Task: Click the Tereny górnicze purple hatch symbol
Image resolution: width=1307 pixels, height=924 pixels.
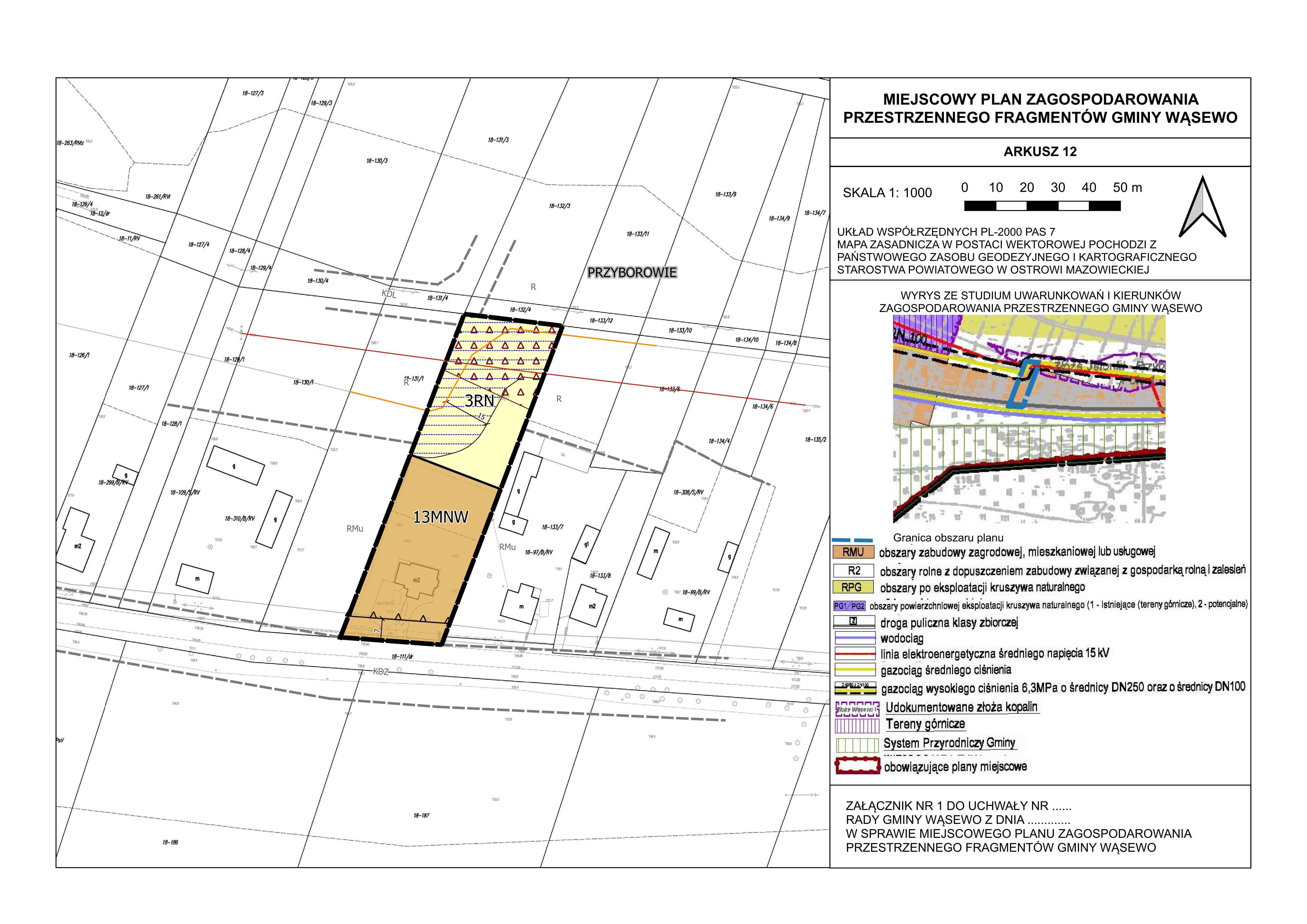Action: [857, 726]
